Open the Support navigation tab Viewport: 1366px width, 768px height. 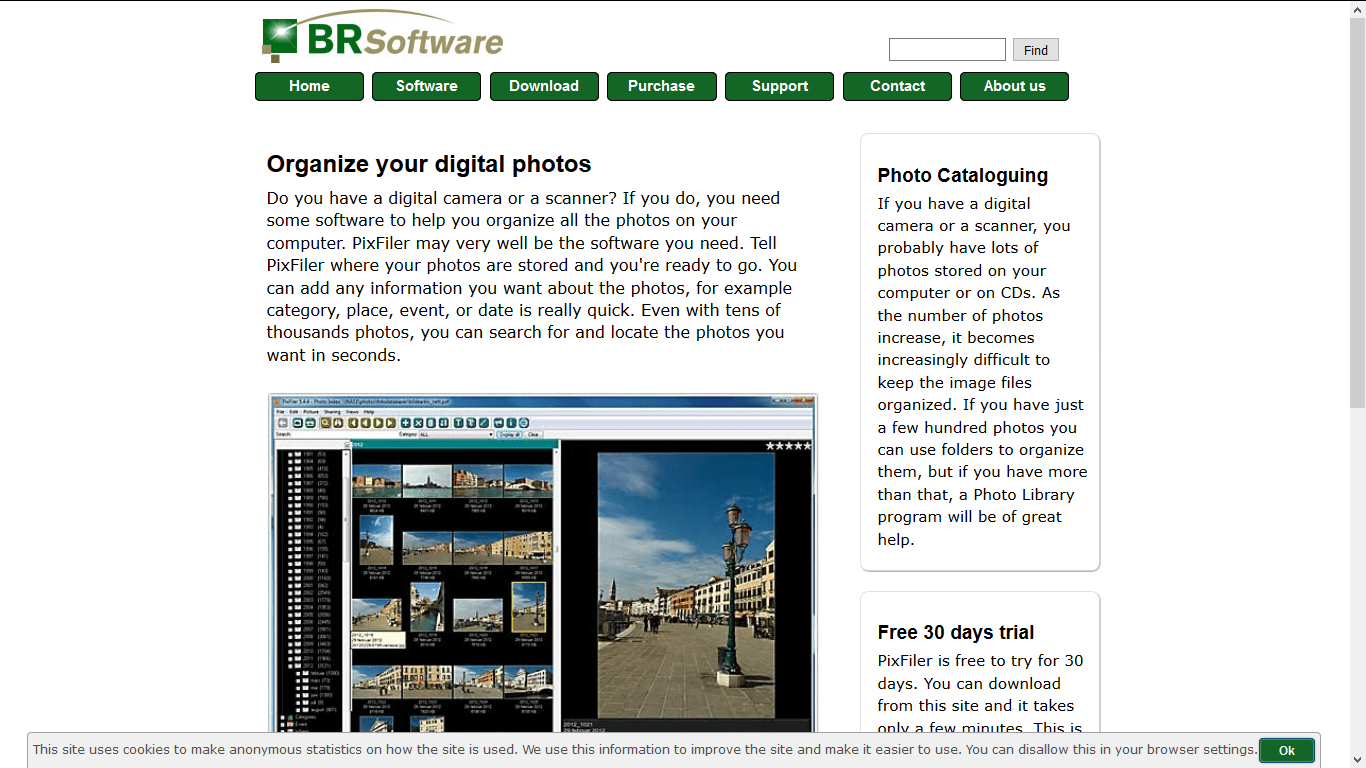pos(779,86)
